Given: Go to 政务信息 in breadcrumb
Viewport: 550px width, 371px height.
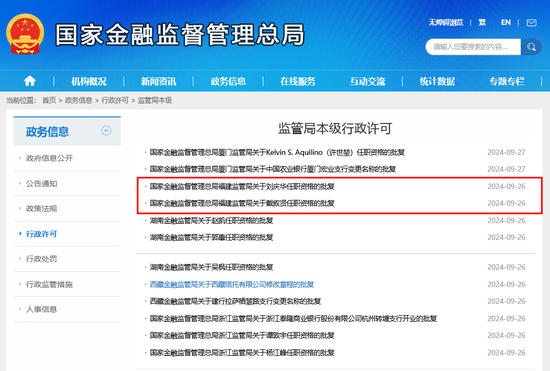Looking at the screenshot, I should (79, 101).
